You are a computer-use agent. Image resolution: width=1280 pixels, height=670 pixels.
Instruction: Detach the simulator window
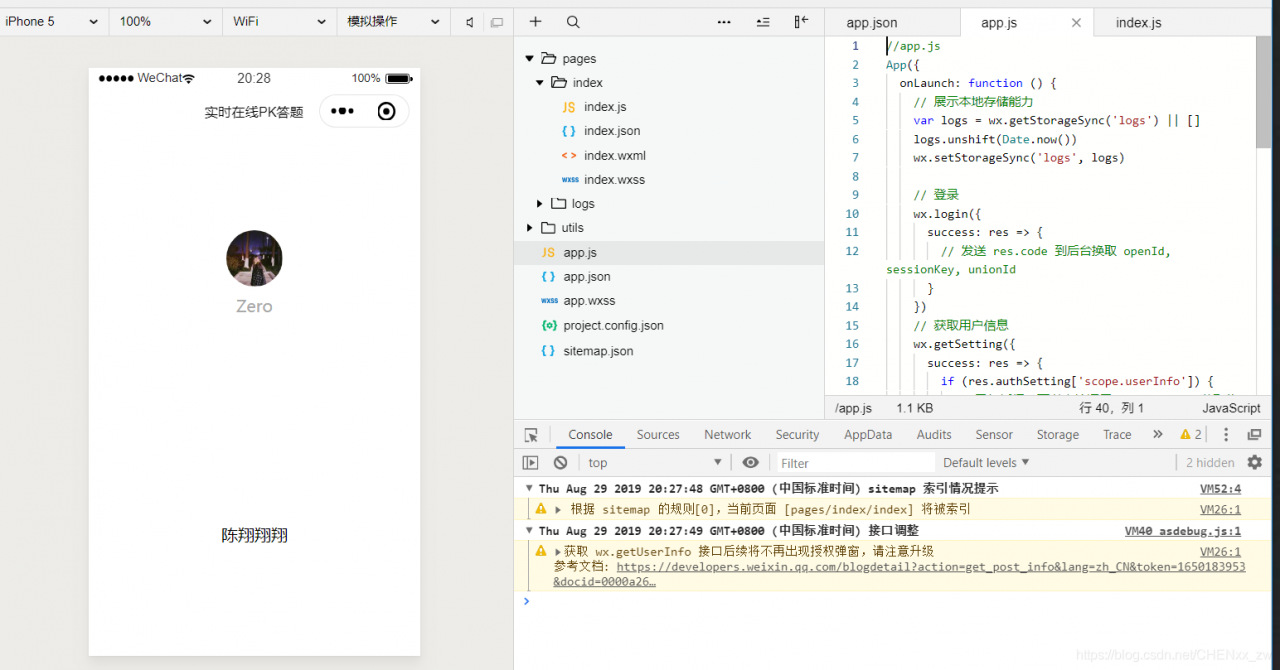497,22
